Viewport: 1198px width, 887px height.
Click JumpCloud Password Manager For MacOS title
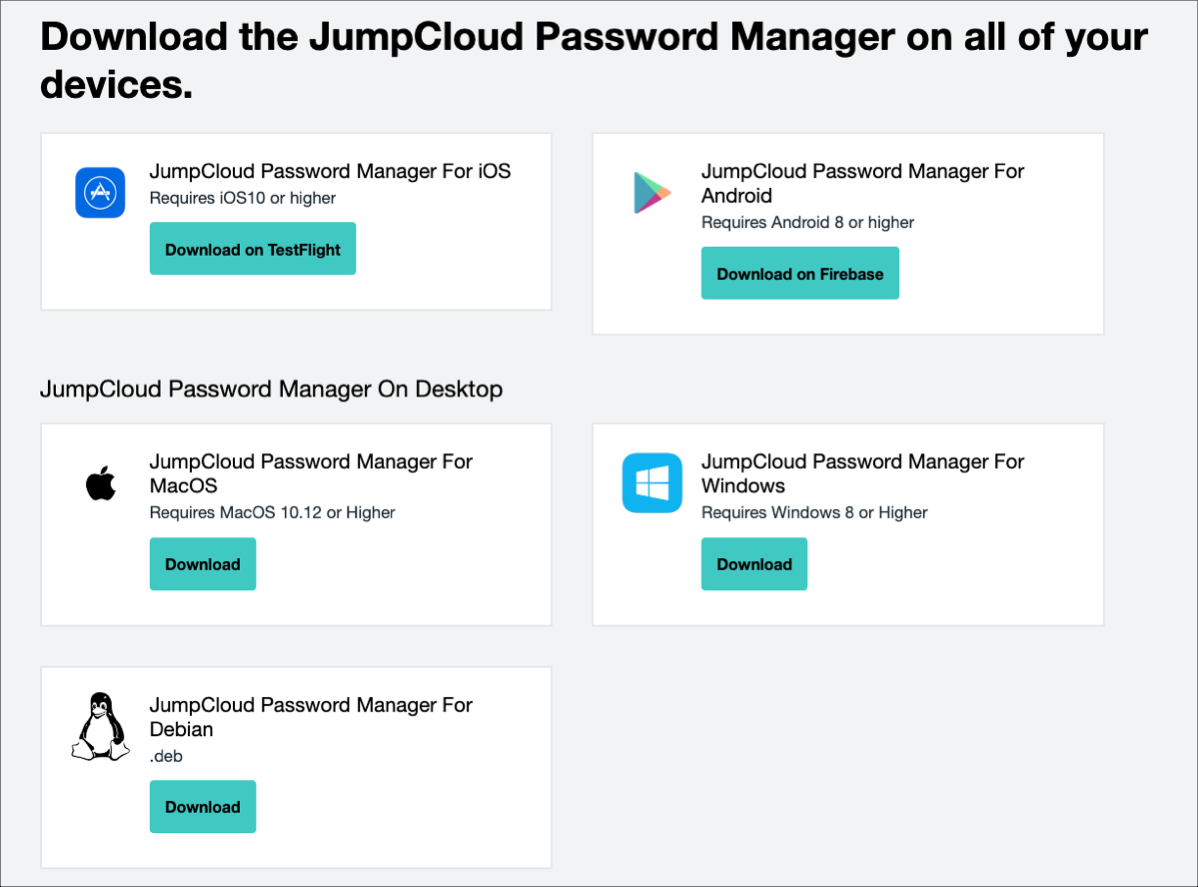311,473
